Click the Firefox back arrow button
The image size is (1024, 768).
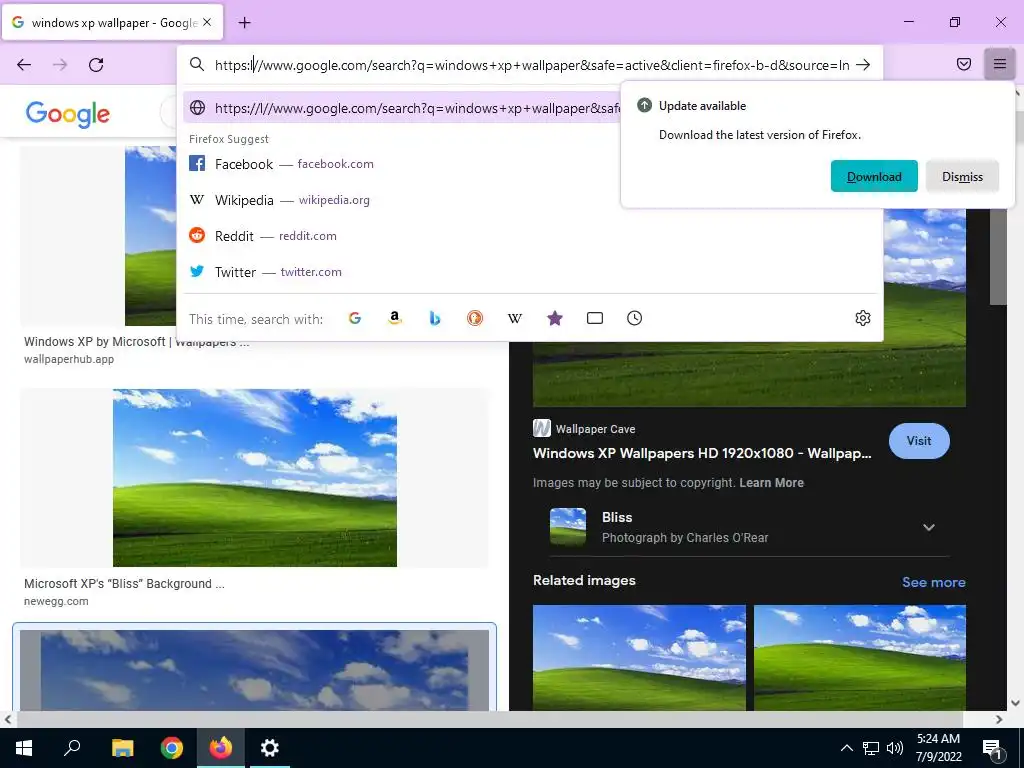[24, 65]
